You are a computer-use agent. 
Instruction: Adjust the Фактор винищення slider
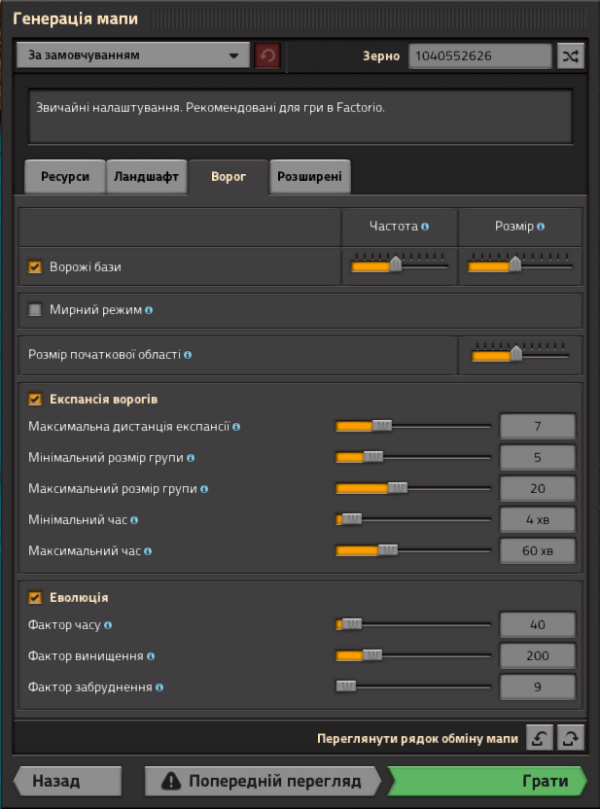click(413, 655)
